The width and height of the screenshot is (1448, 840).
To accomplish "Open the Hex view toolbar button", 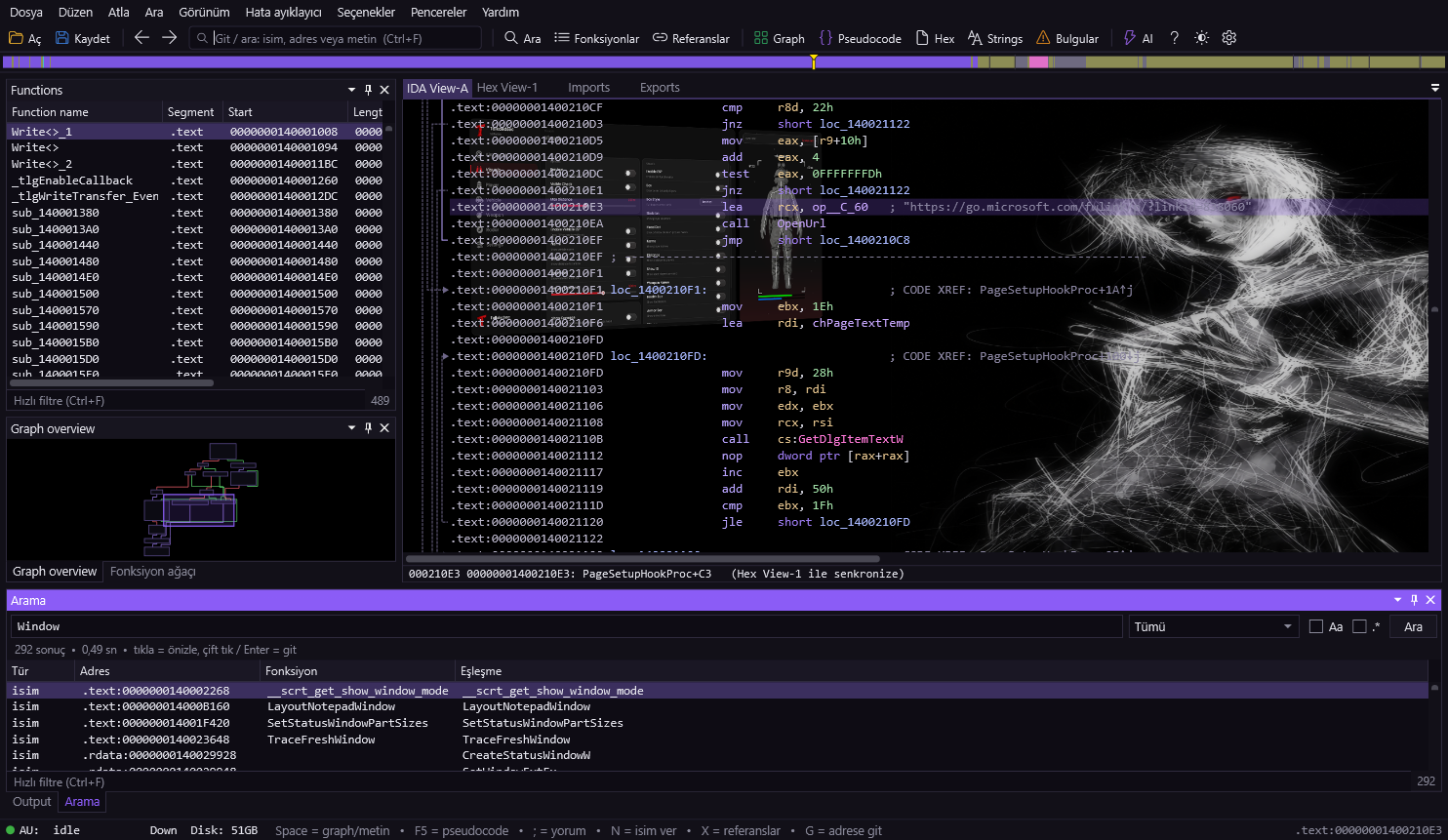I will coord(935,38).
